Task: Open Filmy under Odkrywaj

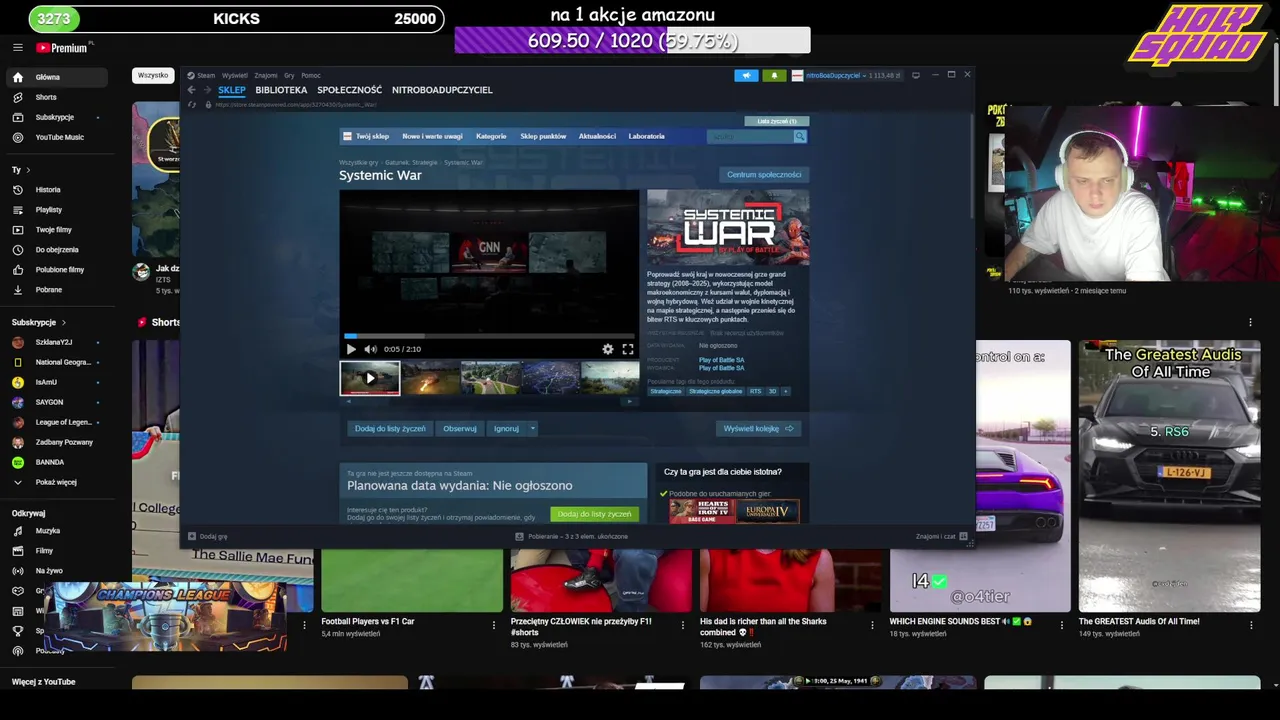Action: tap(56, 550)
